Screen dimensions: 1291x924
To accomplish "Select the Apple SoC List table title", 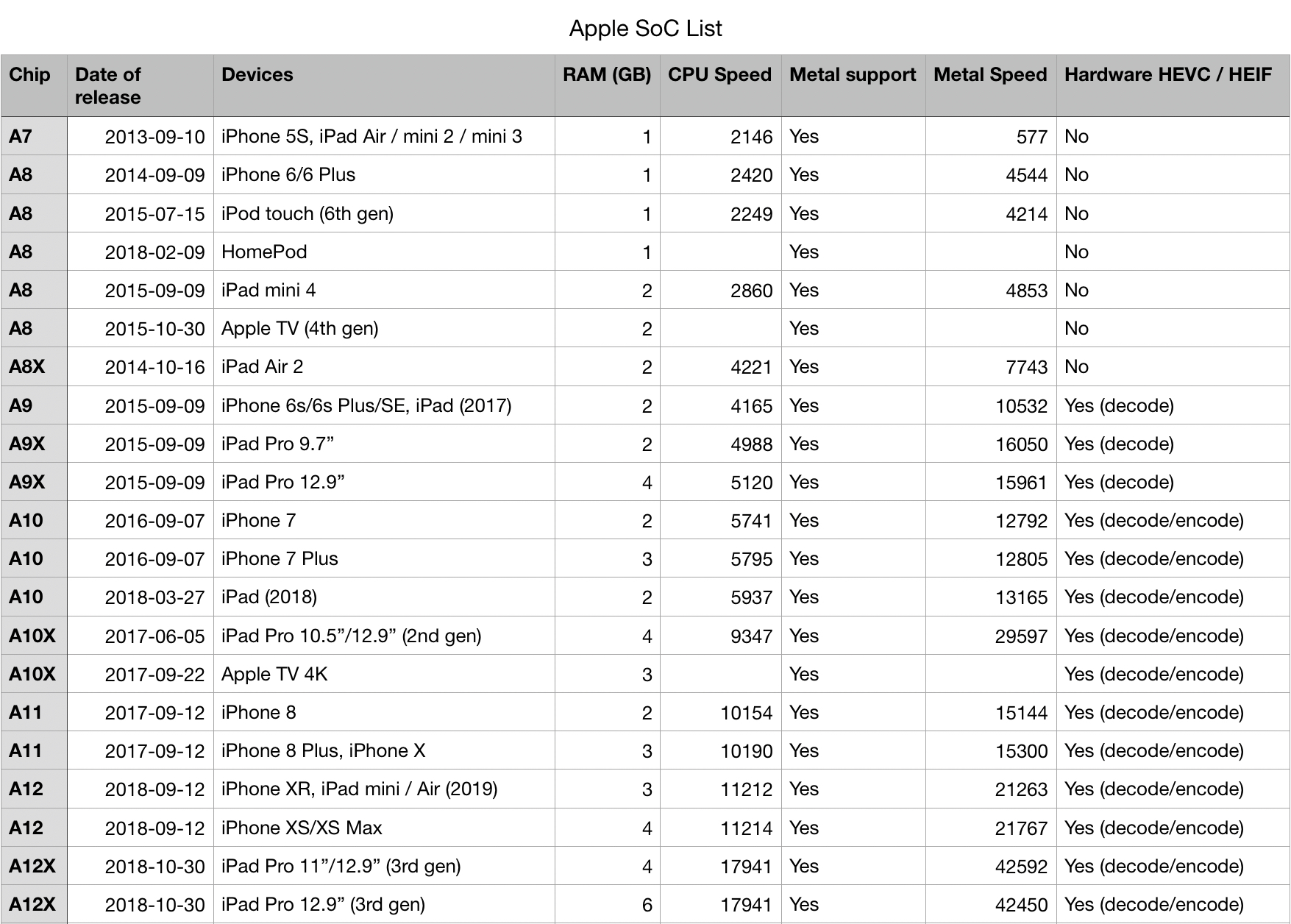I will [x=646, y=28].
